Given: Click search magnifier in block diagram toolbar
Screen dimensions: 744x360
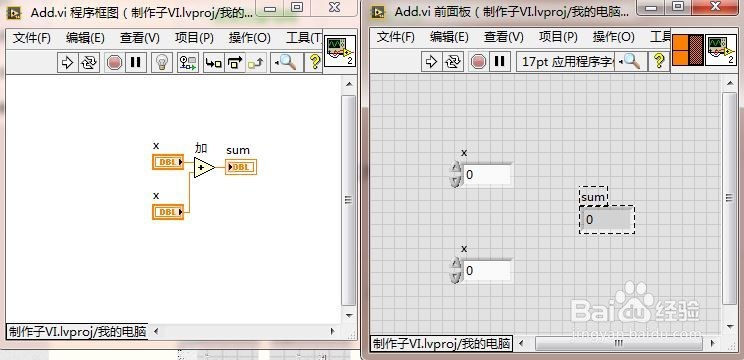Looking at the screenshot, I should 286,62.
